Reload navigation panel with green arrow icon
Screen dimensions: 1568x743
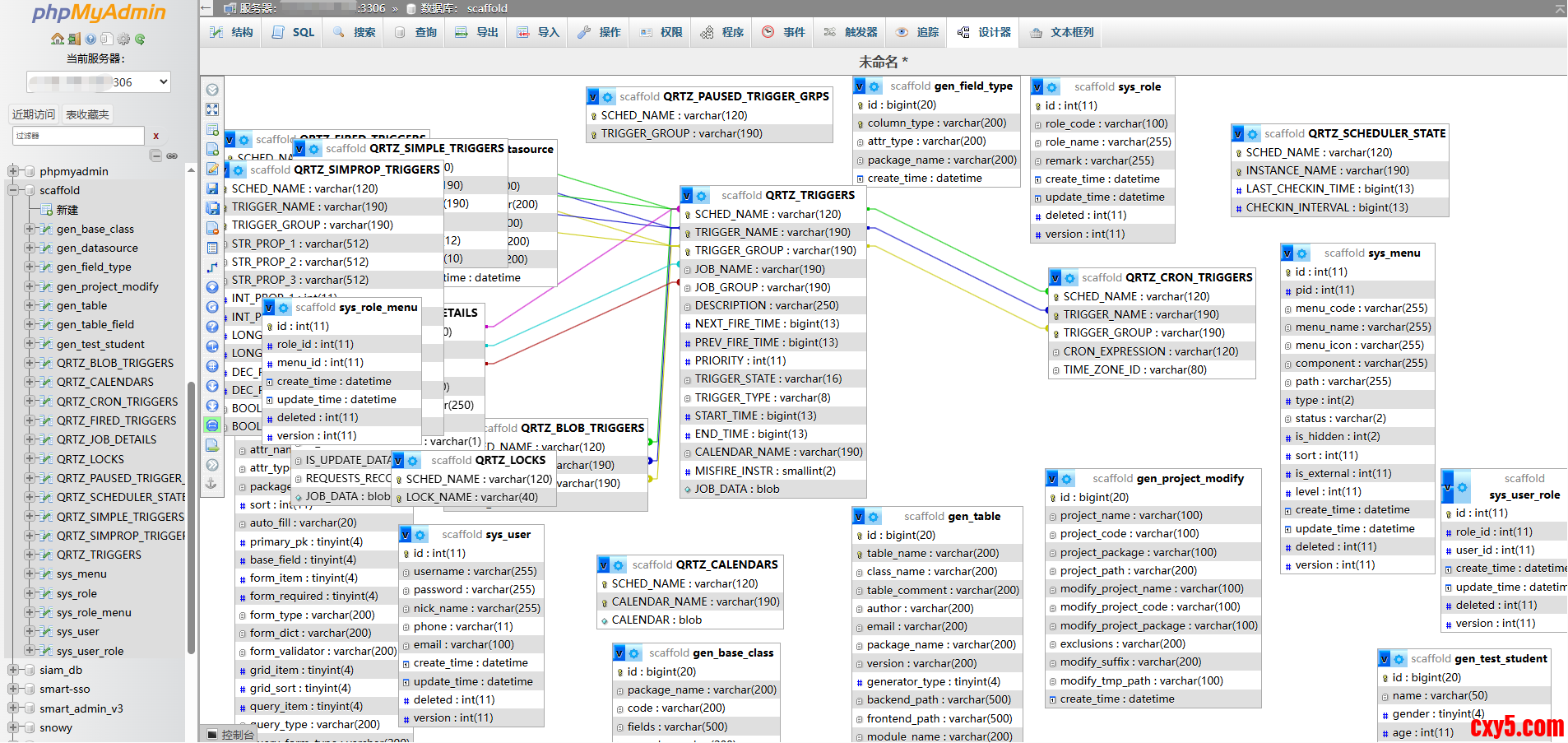(x=140, y=39)
